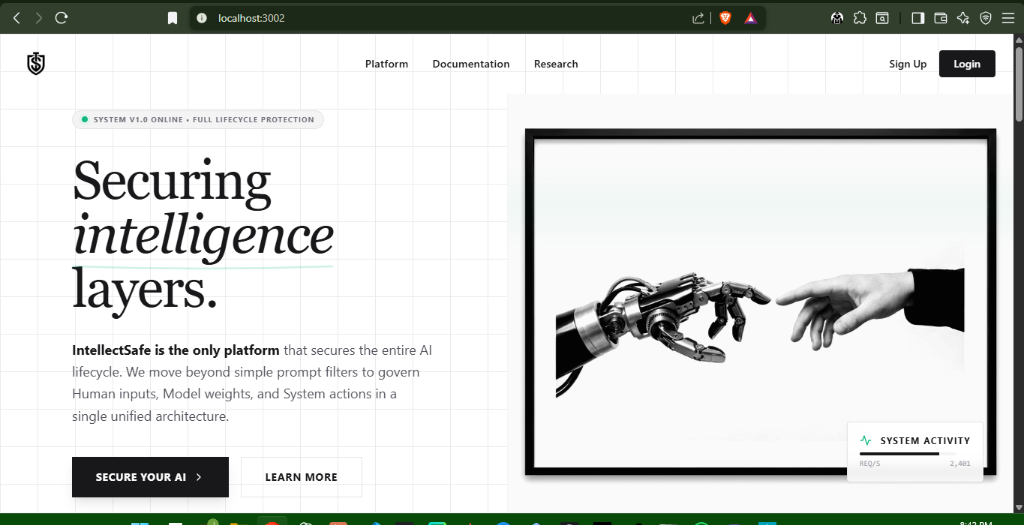The height and width of the screenshot is (525, 1024).
Task: Toggle the browser sidebar panel
Action: (x=917, y=18)
